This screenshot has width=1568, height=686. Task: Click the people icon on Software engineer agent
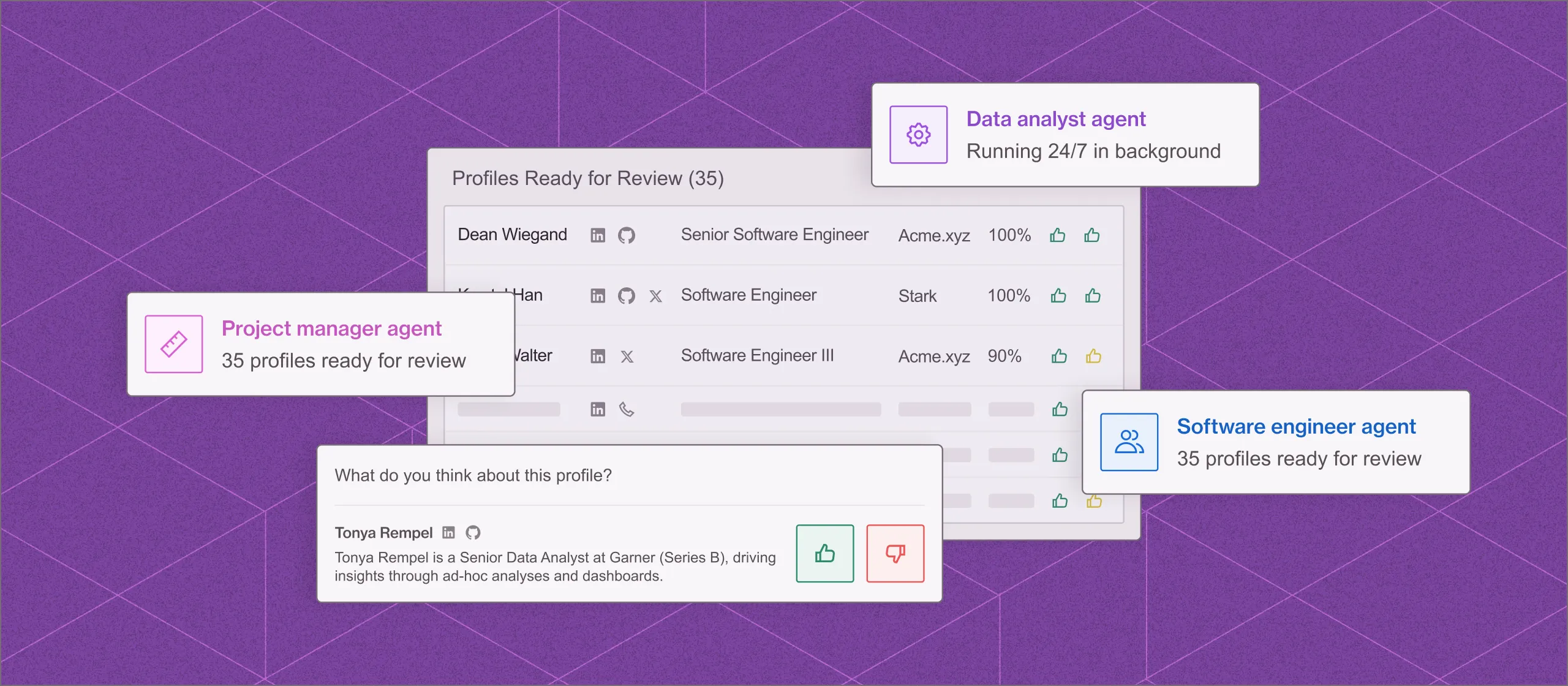(1129, 442)
